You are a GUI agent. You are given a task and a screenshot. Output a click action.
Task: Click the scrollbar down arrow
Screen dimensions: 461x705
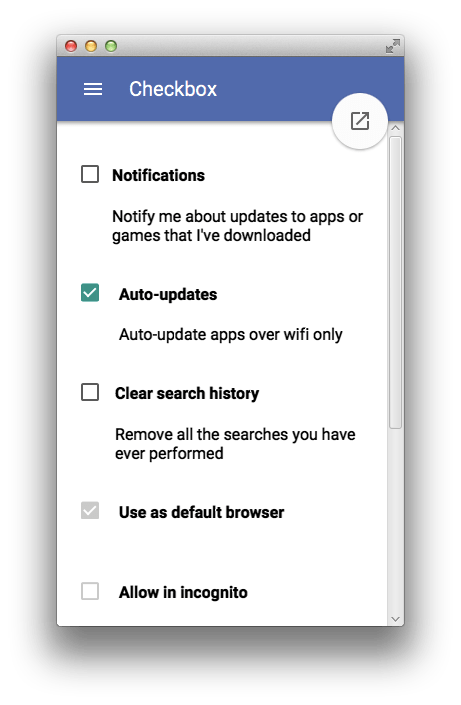tap(395, 619)
